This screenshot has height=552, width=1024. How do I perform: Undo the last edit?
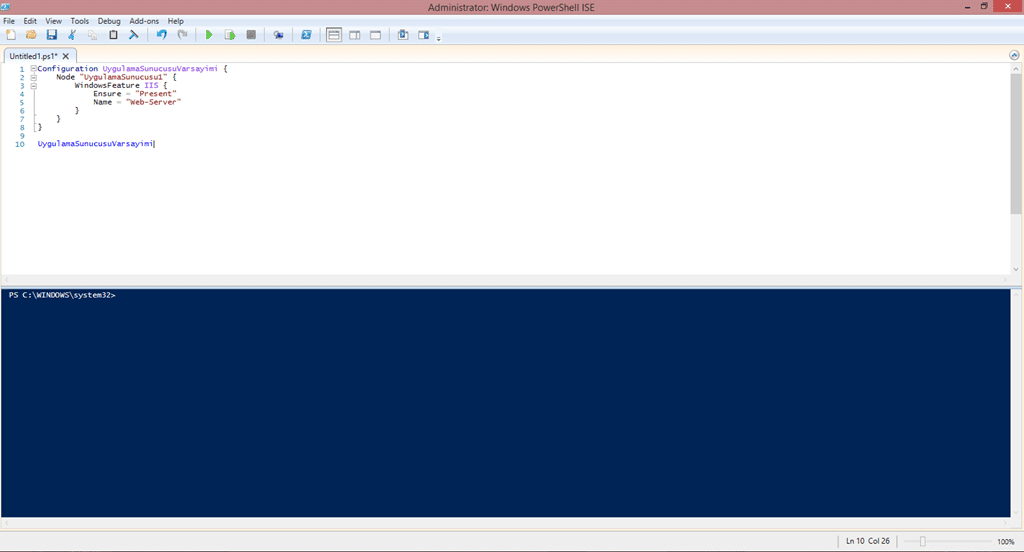click(161, 35)
